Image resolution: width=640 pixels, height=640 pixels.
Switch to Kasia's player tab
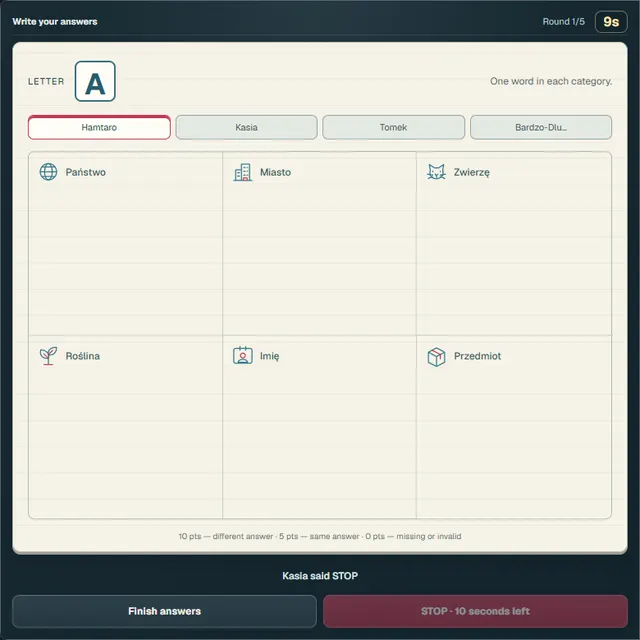tap(247, 127)
